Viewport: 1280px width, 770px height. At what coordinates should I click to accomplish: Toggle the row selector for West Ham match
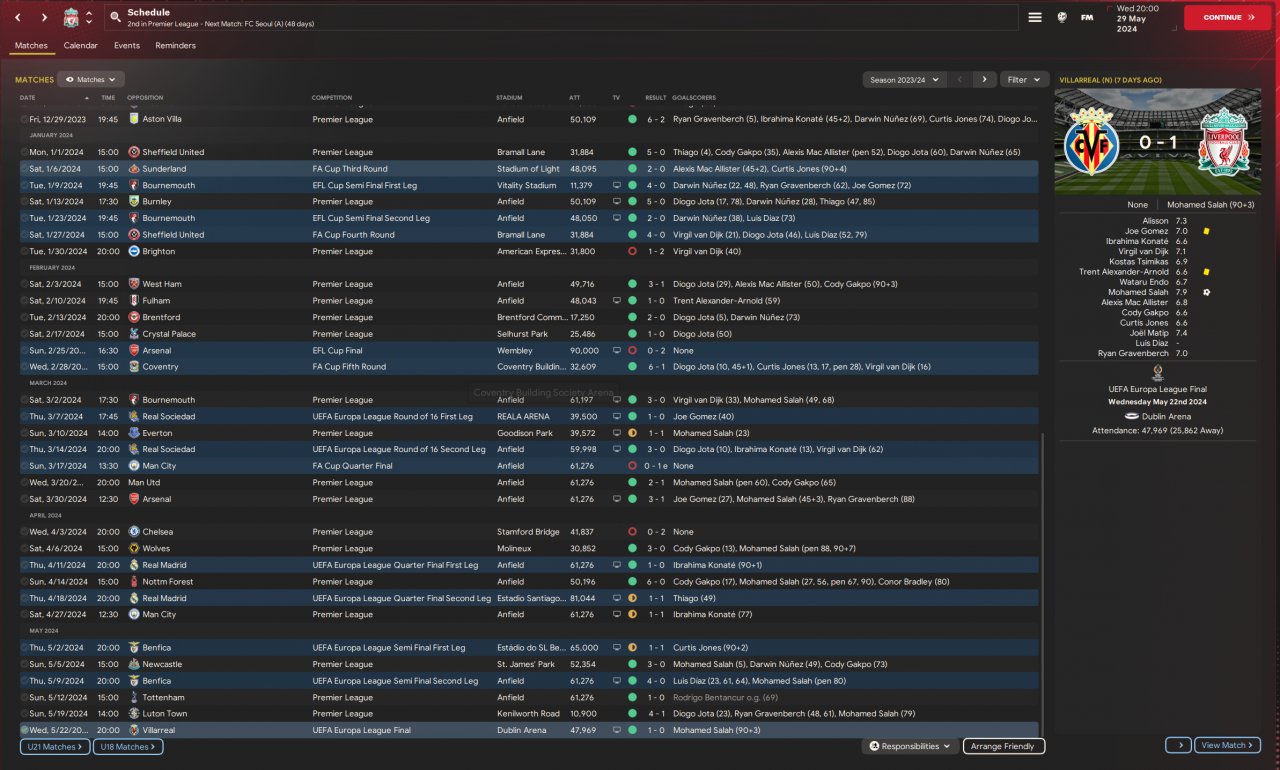[24, 284]
